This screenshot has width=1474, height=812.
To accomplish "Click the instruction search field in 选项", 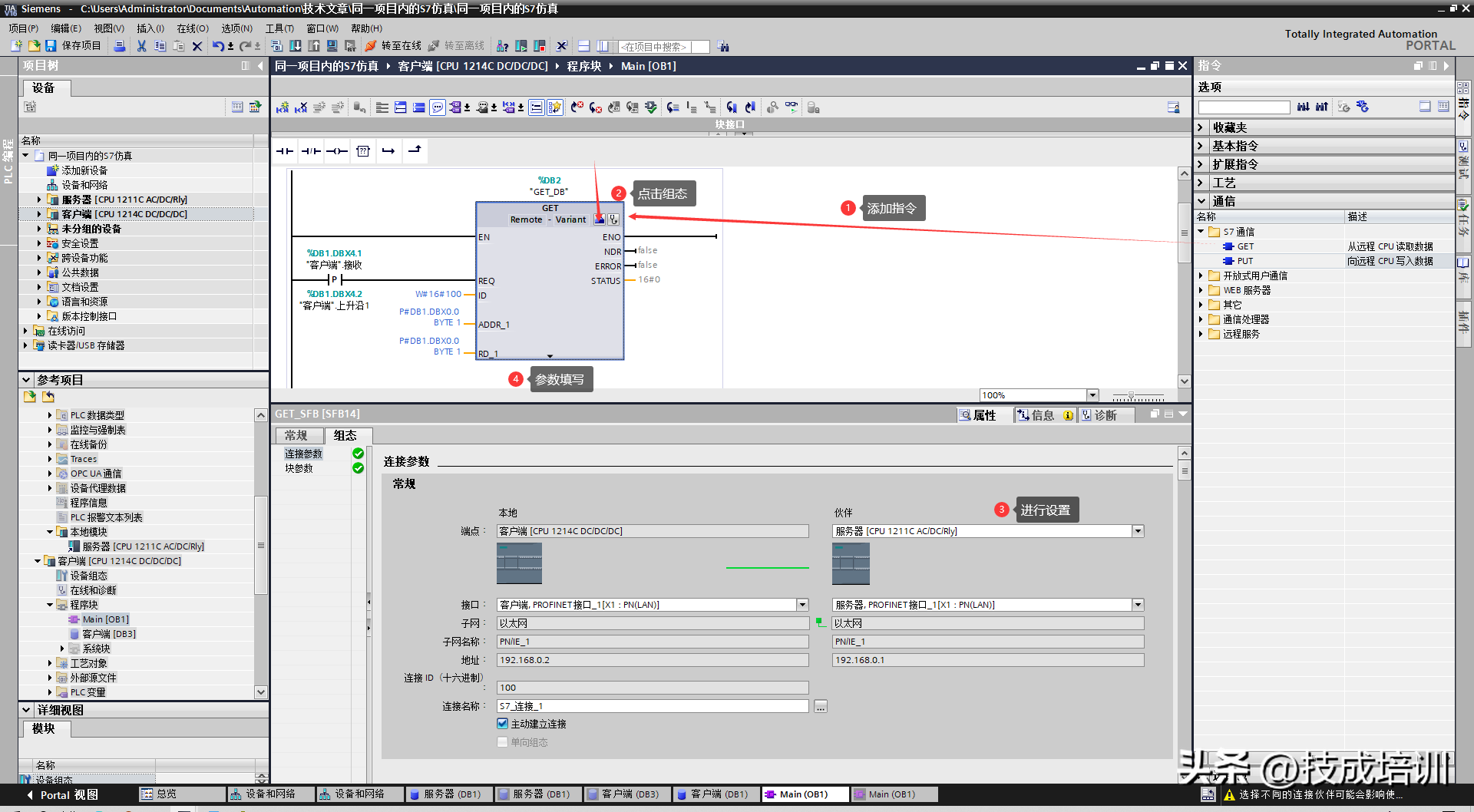I will pos(1244,107).
